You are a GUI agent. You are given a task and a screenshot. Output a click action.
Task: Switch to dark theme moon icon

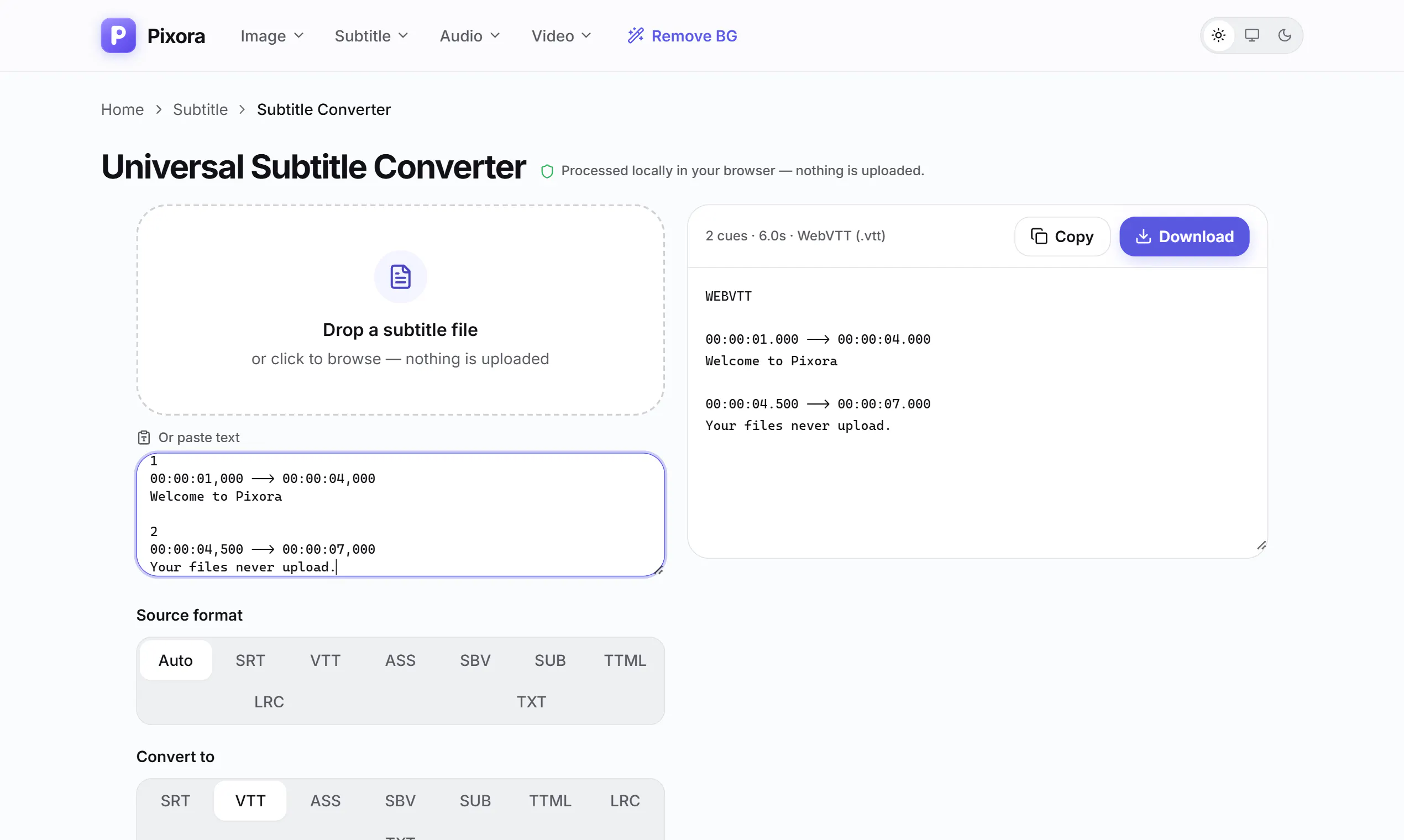coord(1285,36)
